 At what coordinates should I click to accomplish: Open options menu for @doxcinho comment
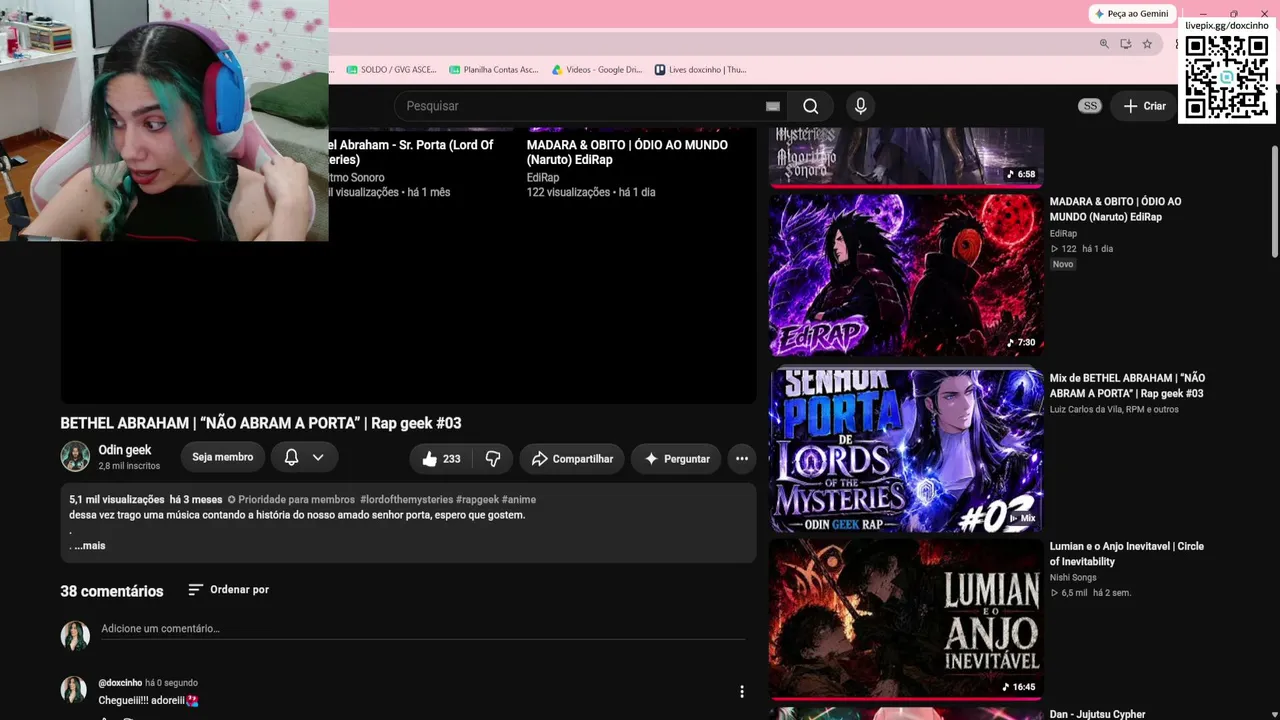741,692
